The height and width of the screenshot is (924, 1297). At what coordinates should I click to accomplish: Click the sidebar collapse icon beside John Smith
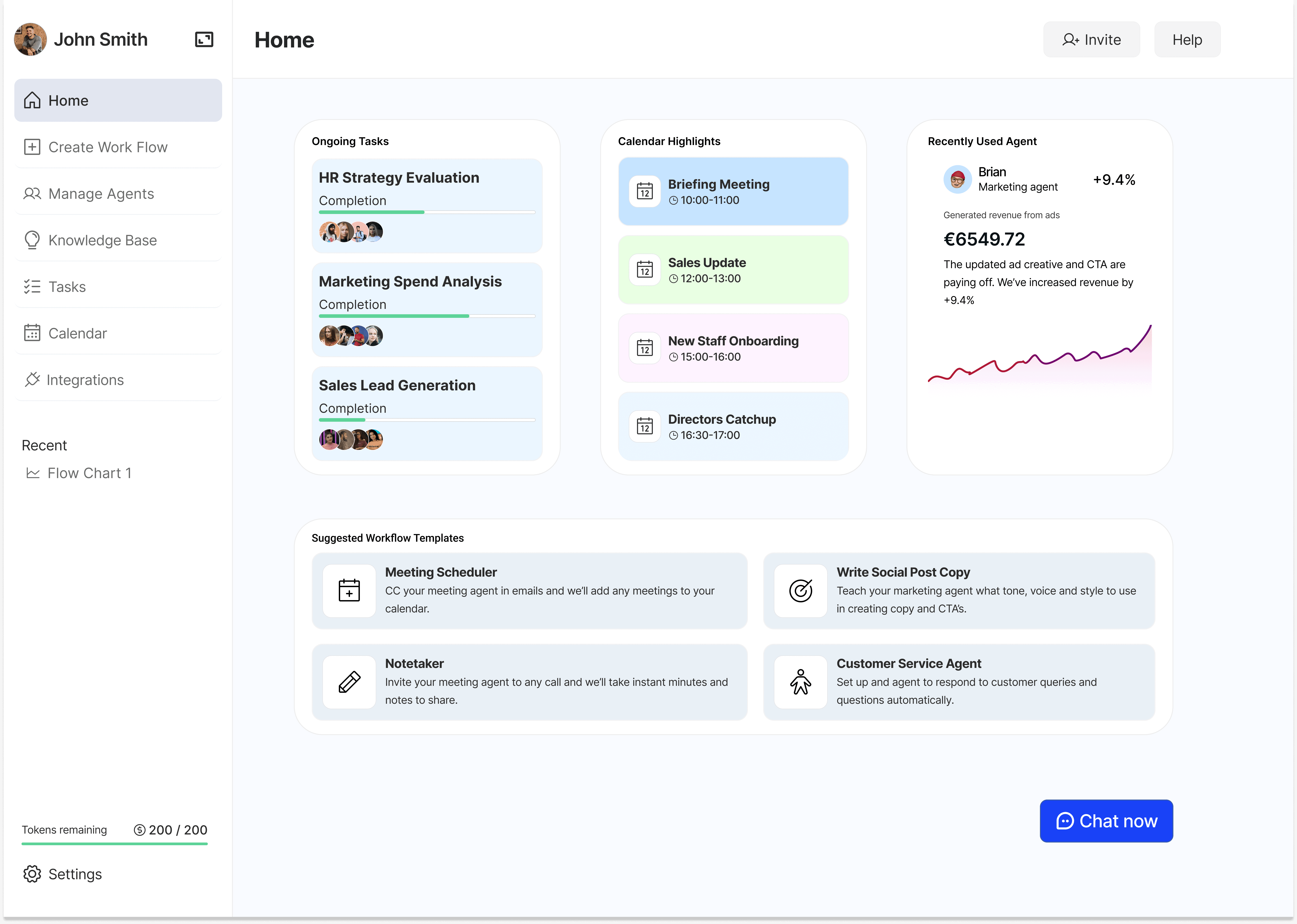coord(204,39)
